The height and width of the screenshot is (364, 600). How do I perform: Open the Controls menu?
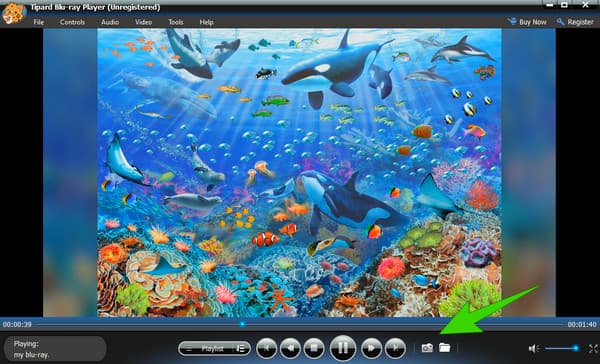pyautogui.click(x=72, y=22)
